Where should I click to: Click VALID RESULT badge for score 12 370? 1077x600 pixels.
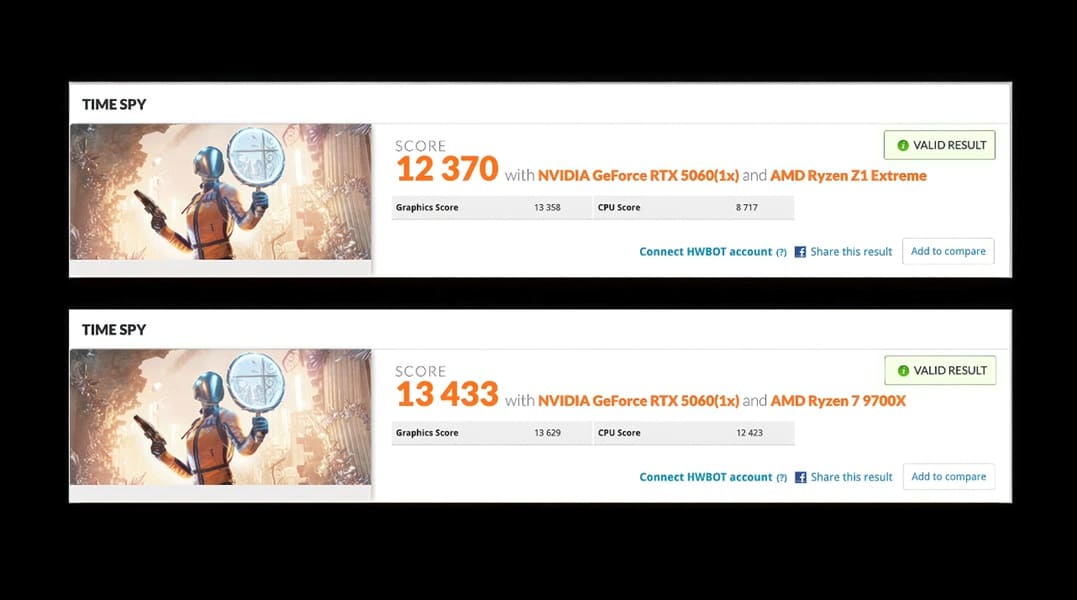[940, 145]
